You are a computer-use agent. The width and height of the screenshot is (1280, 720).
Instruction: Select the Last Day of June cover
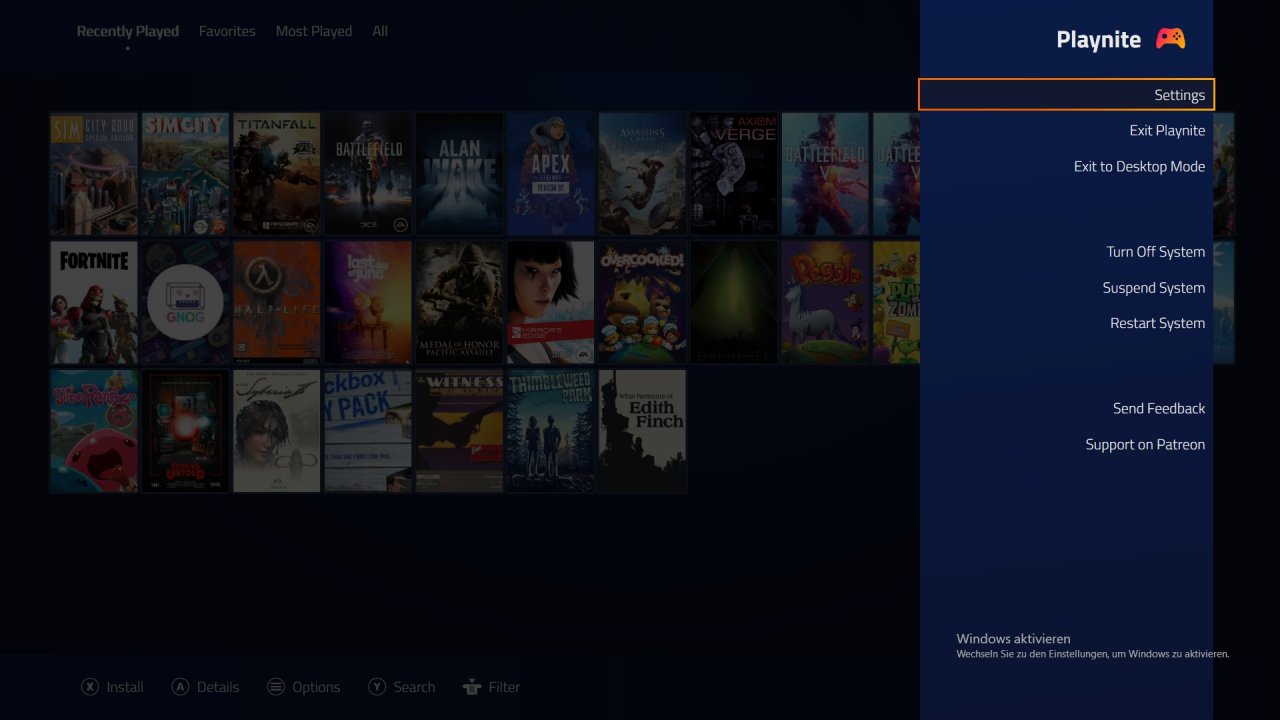pos(368,302)
